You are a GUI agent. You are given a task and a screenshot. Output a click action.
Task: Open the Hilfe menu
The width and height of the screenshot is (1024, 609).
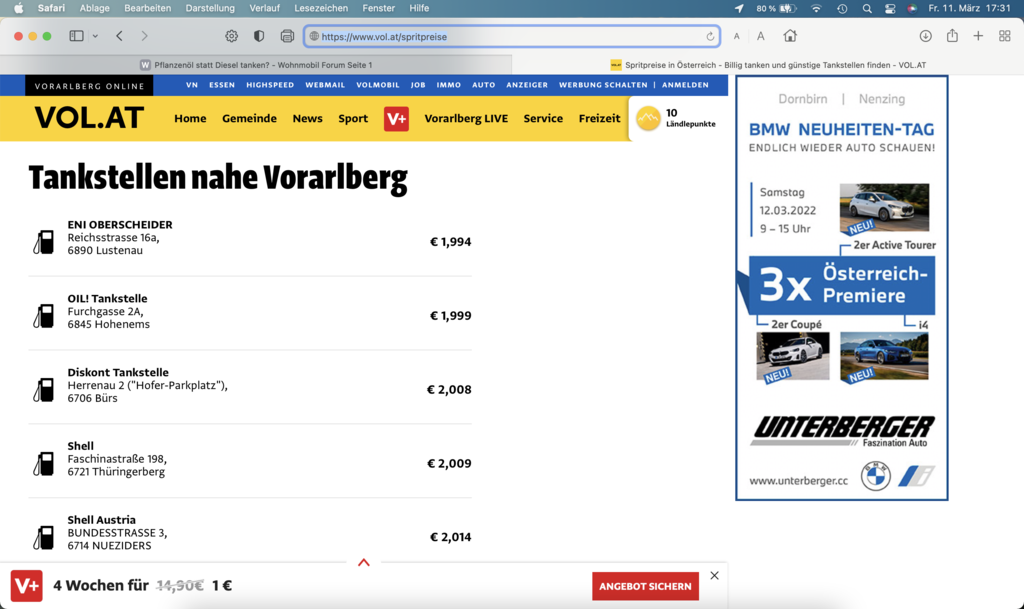click(419, 8)
